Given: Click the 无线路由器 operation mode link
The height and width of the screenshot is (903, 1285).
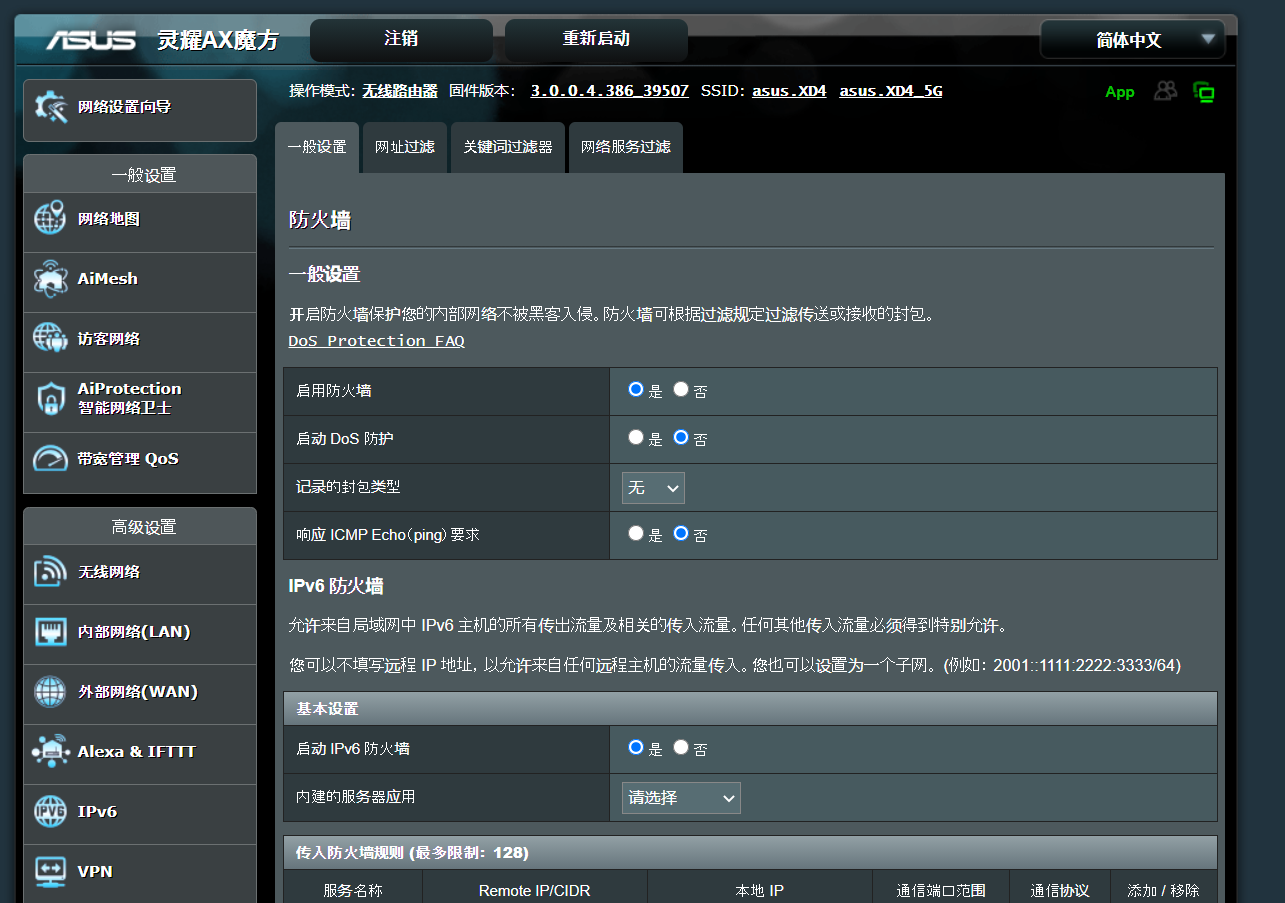Looking at the screenshot, I should 400,91.
